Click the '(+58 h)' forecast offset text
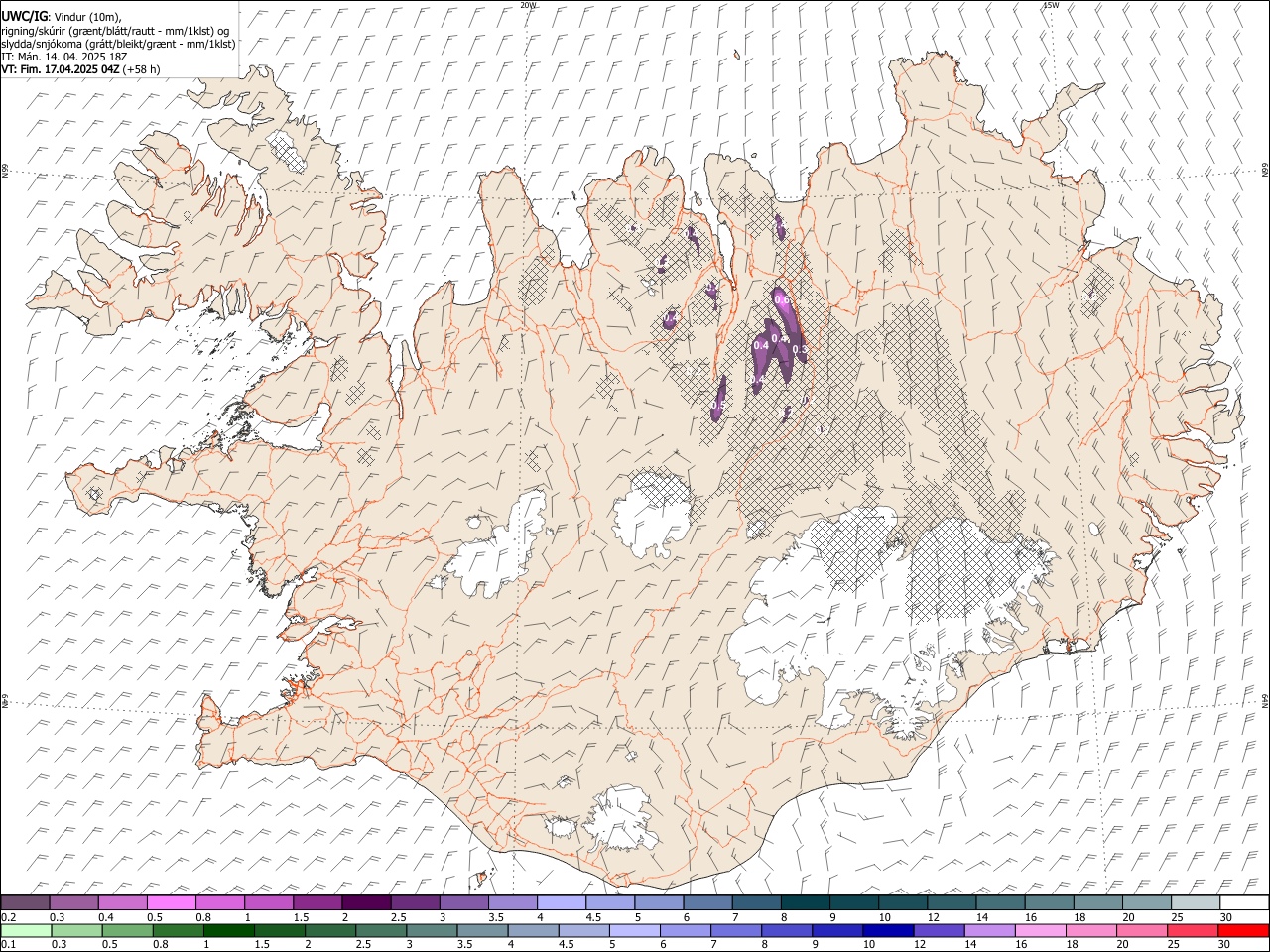 point(141,69)
